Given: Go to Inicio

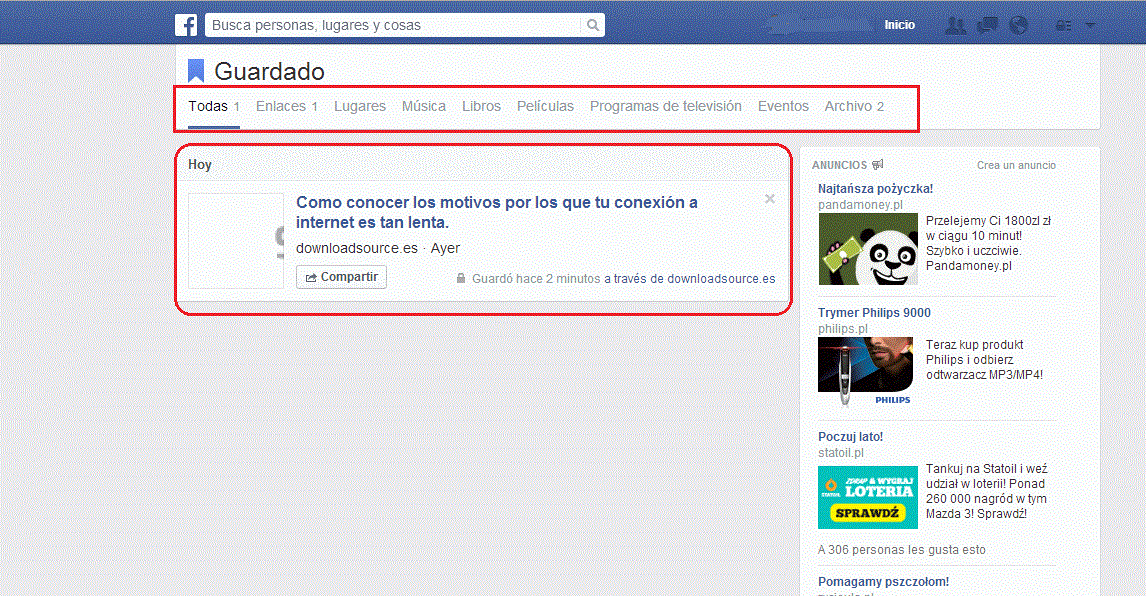Looking at the screenshot, I should pos(900,25).
